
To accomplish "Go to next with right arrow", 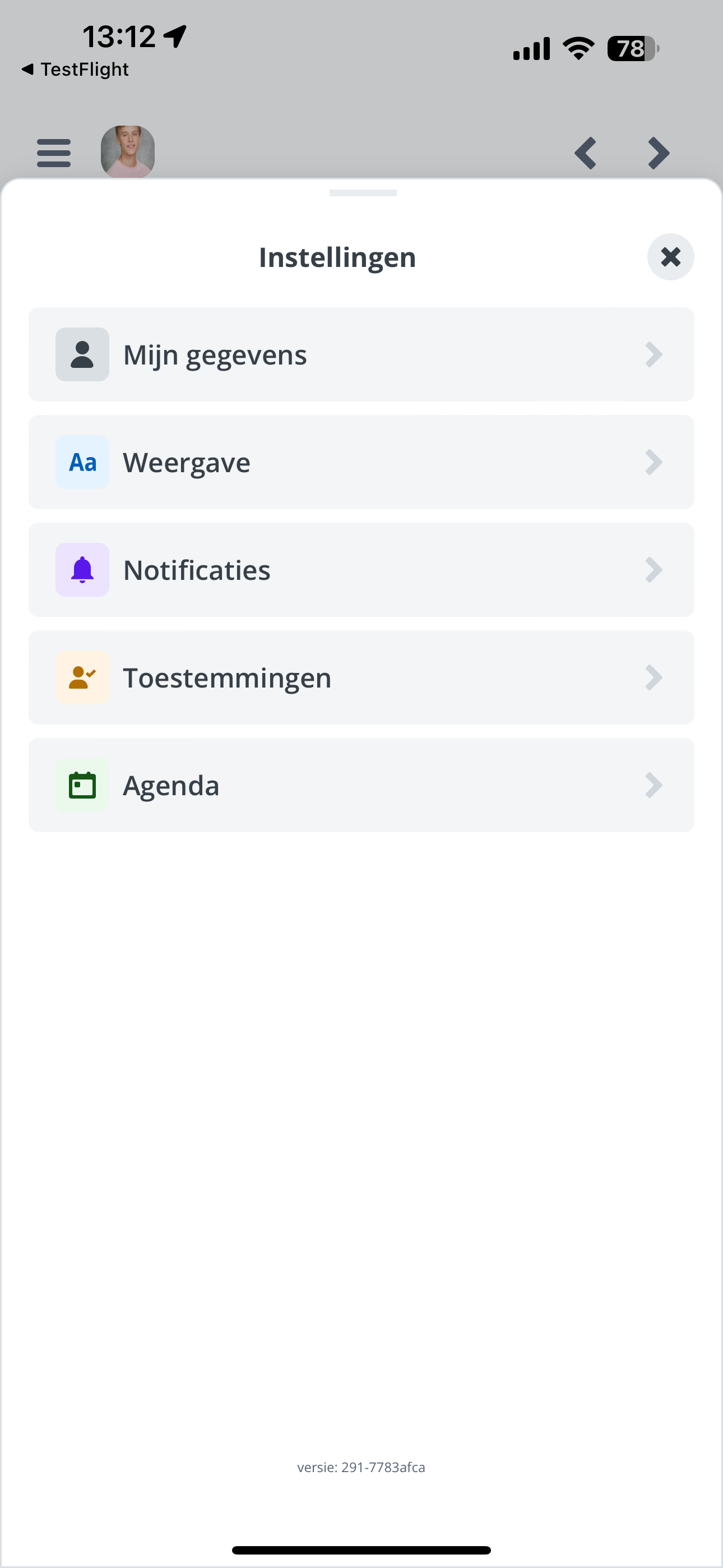I will click(659, 153).
